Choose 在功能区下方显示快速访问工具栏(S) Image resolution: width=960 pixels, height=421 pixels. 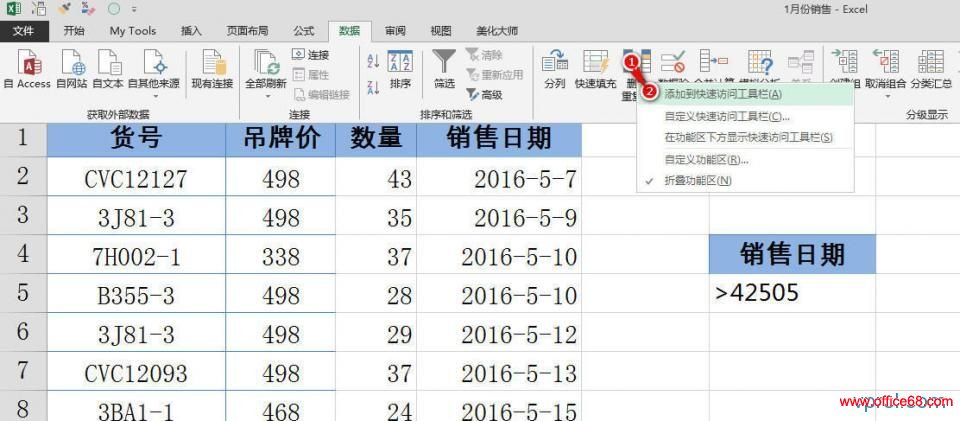[x=744, y=138]
